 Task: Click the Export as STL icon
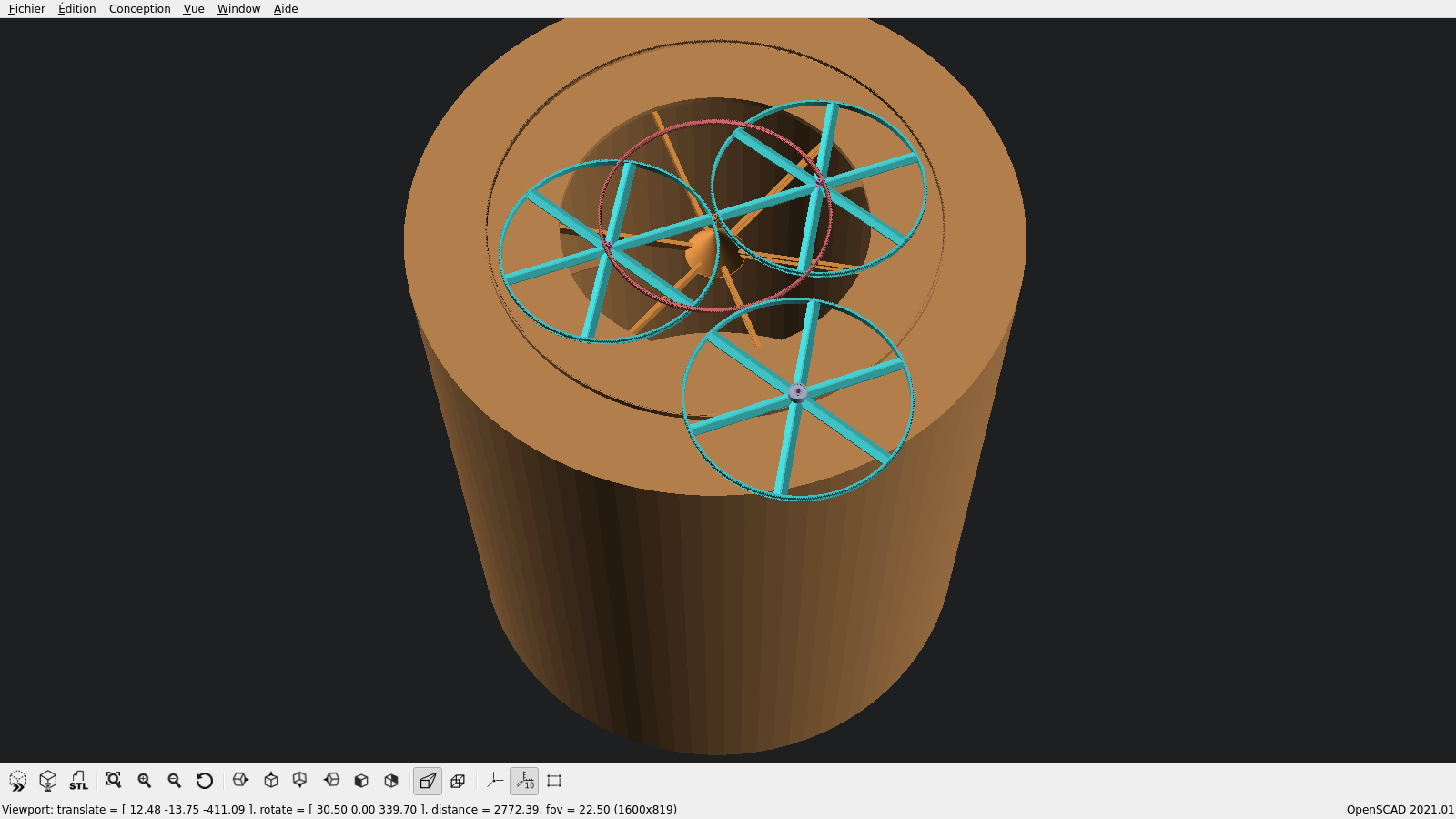click(x=78, y=781)
